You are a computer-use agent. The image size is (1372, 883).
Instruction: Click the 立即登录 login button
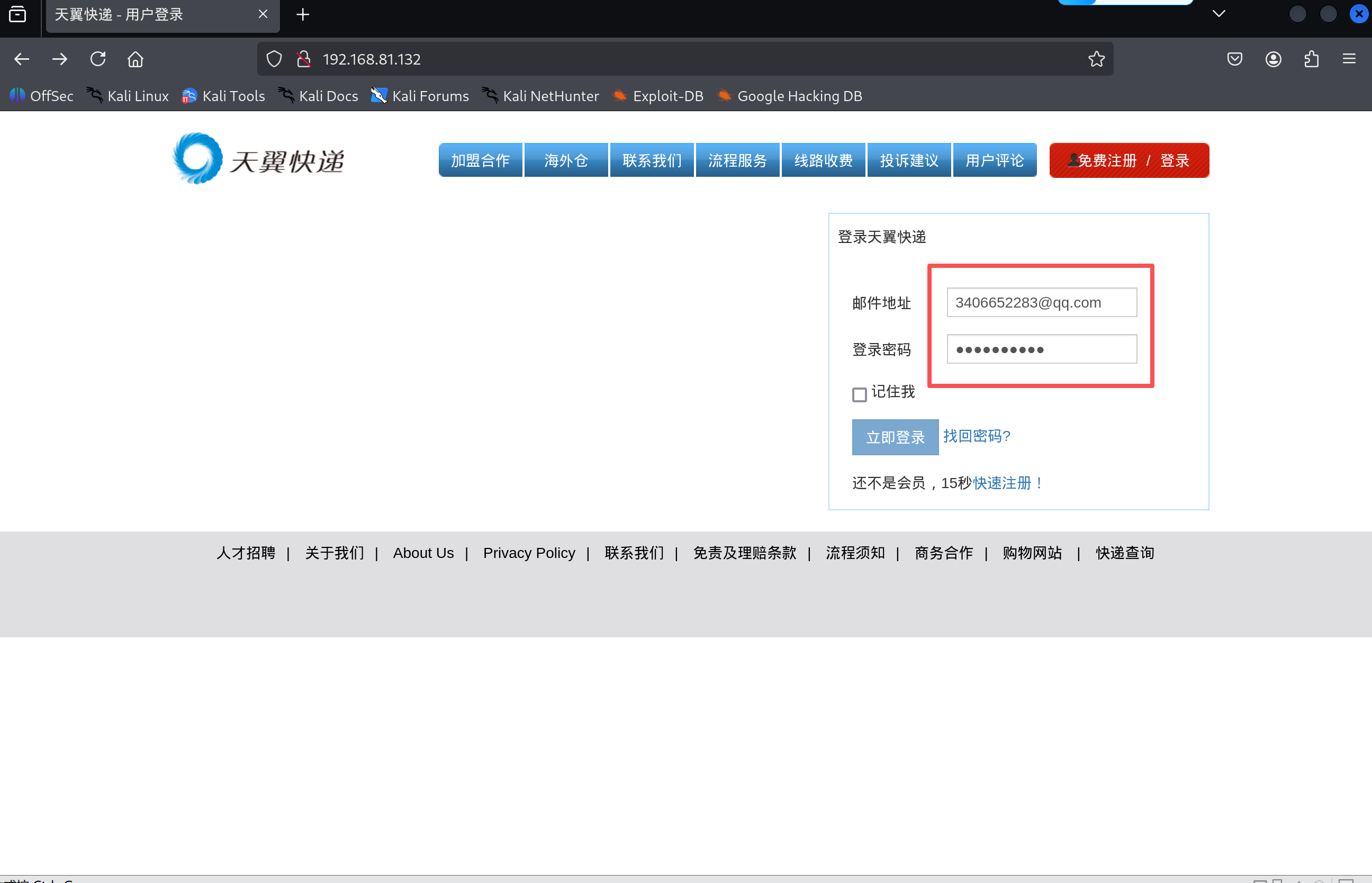pos(895,437)
